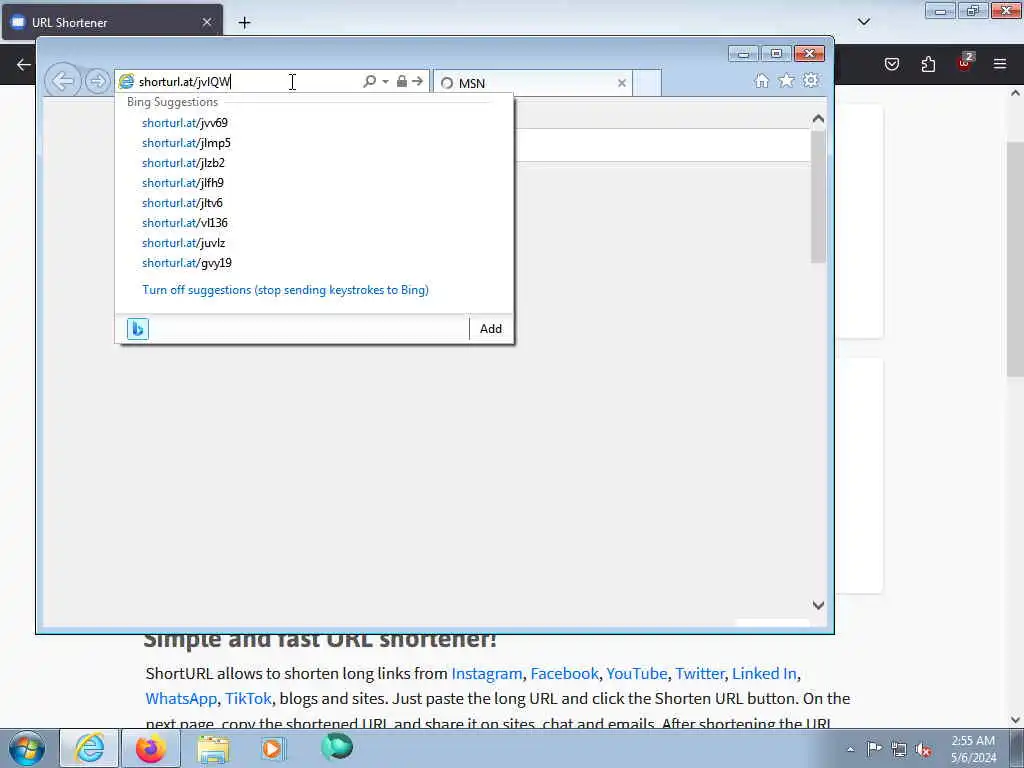Click the Firefox Pocket save icon
The width and height of the screenshot is (1024, 768).
(892, 64)
